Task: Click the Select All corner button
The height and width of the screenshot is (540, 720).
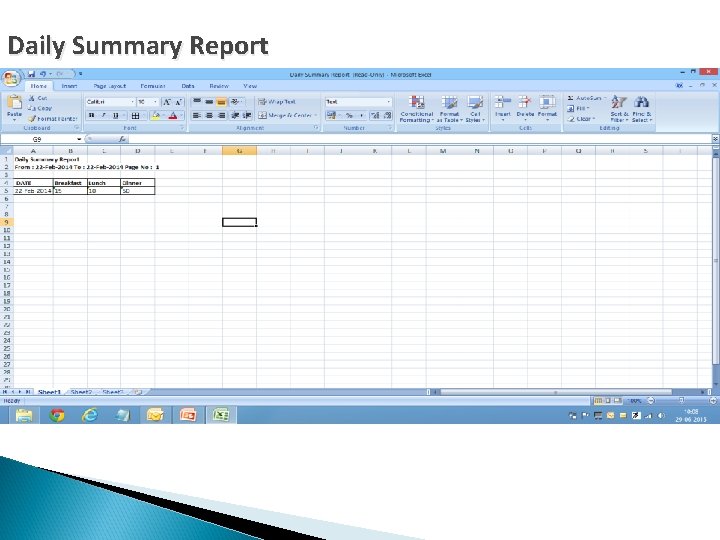Action: pos(6,151)
